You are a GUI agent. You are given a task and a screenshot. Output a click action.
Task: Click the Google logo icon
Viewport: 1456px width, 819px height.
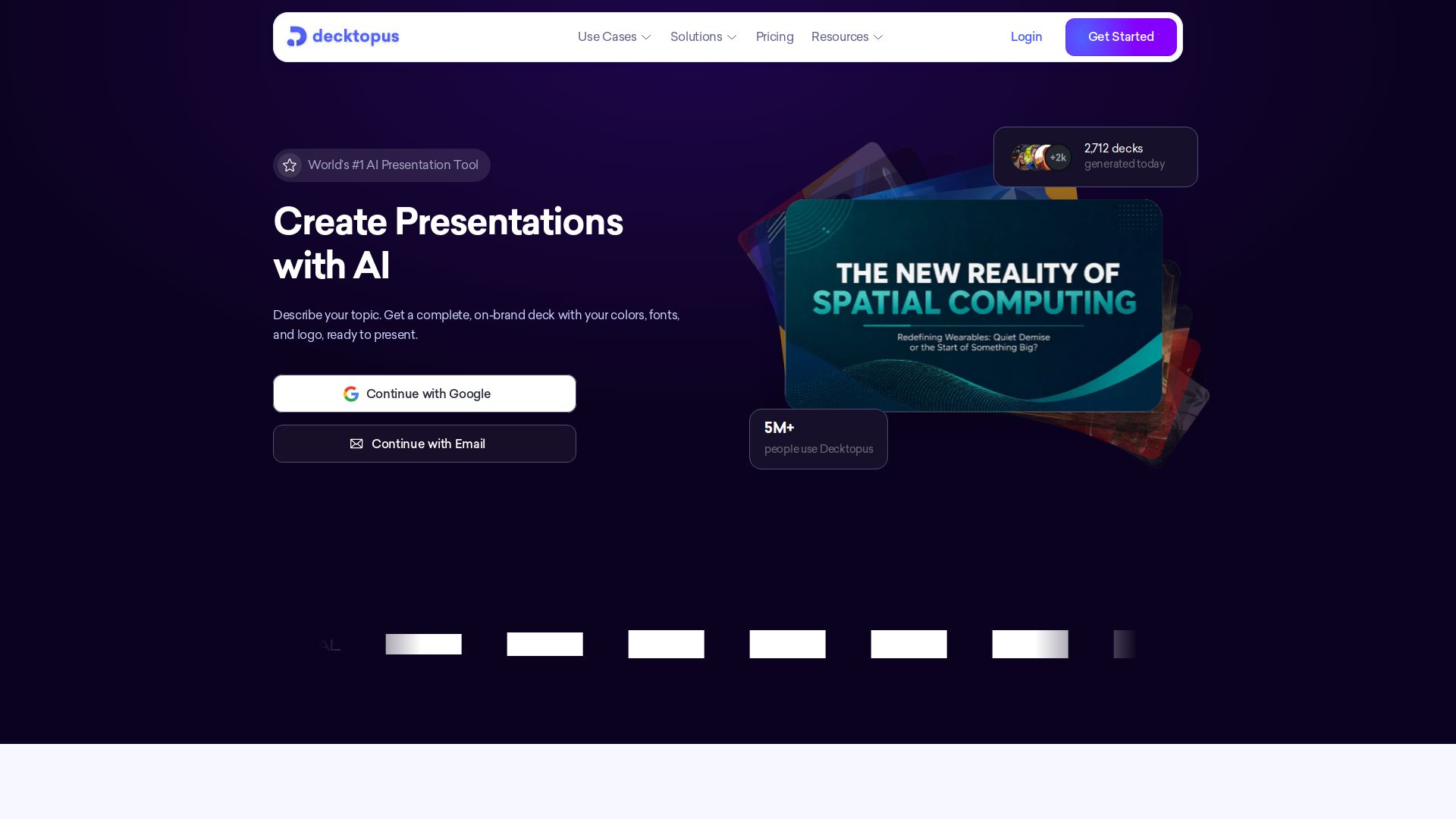pyautogui.click(x=351, y=394)
